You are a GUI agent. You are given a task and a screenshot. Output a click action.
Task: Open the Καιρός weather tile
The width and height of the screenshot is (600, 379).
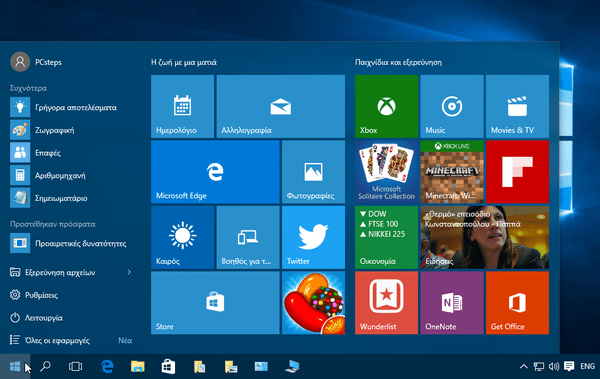pyautogui.click(x=183, y=237)
